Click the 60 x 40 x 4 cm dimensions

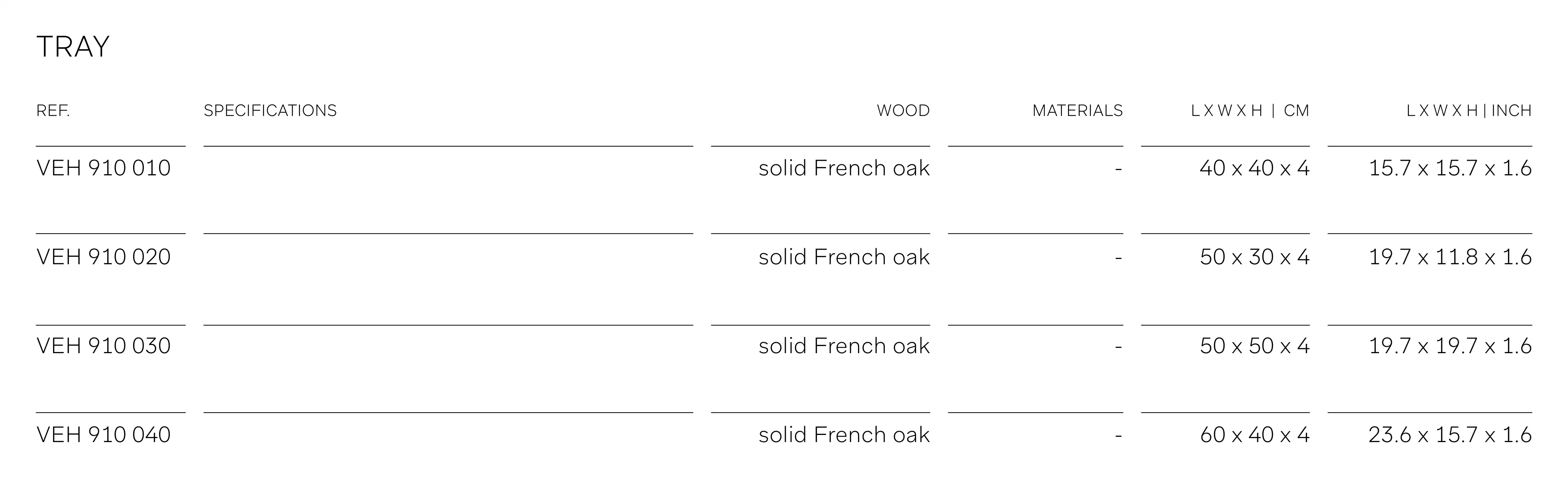coord(1254,434)
